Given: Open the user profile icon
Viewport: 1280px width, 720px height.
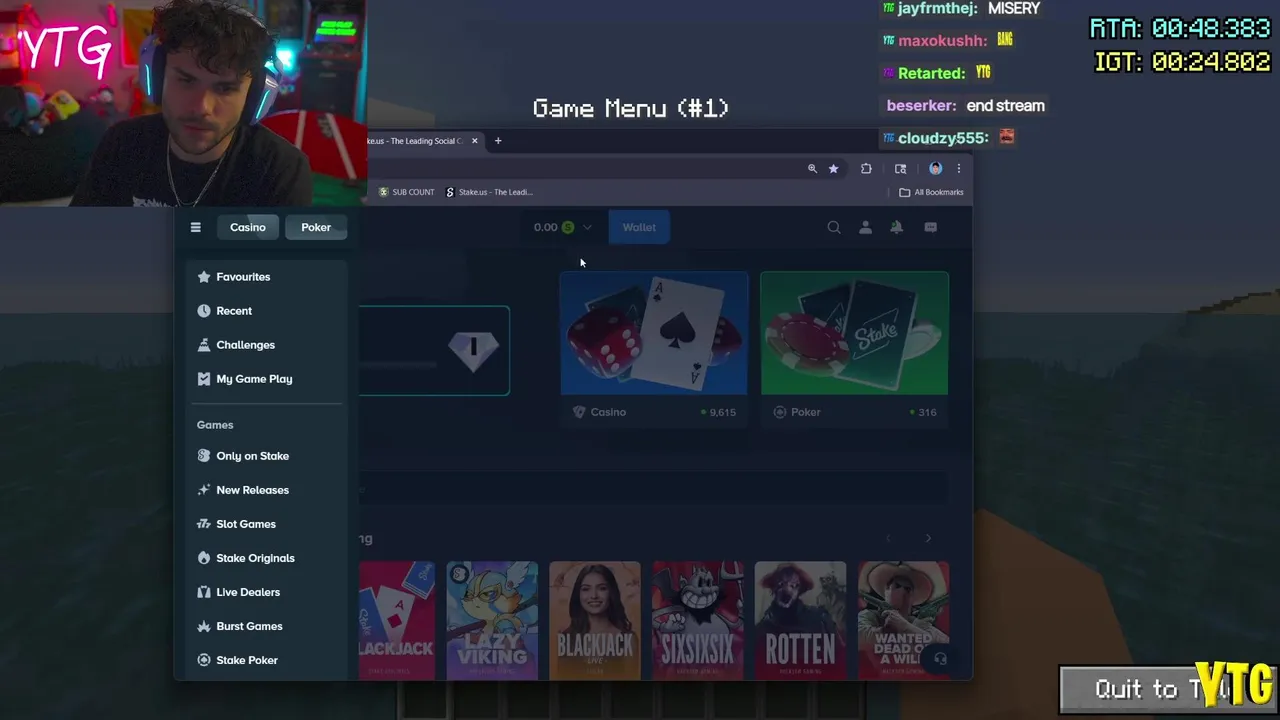Looking at the screenshot, I should click(866, 228).
